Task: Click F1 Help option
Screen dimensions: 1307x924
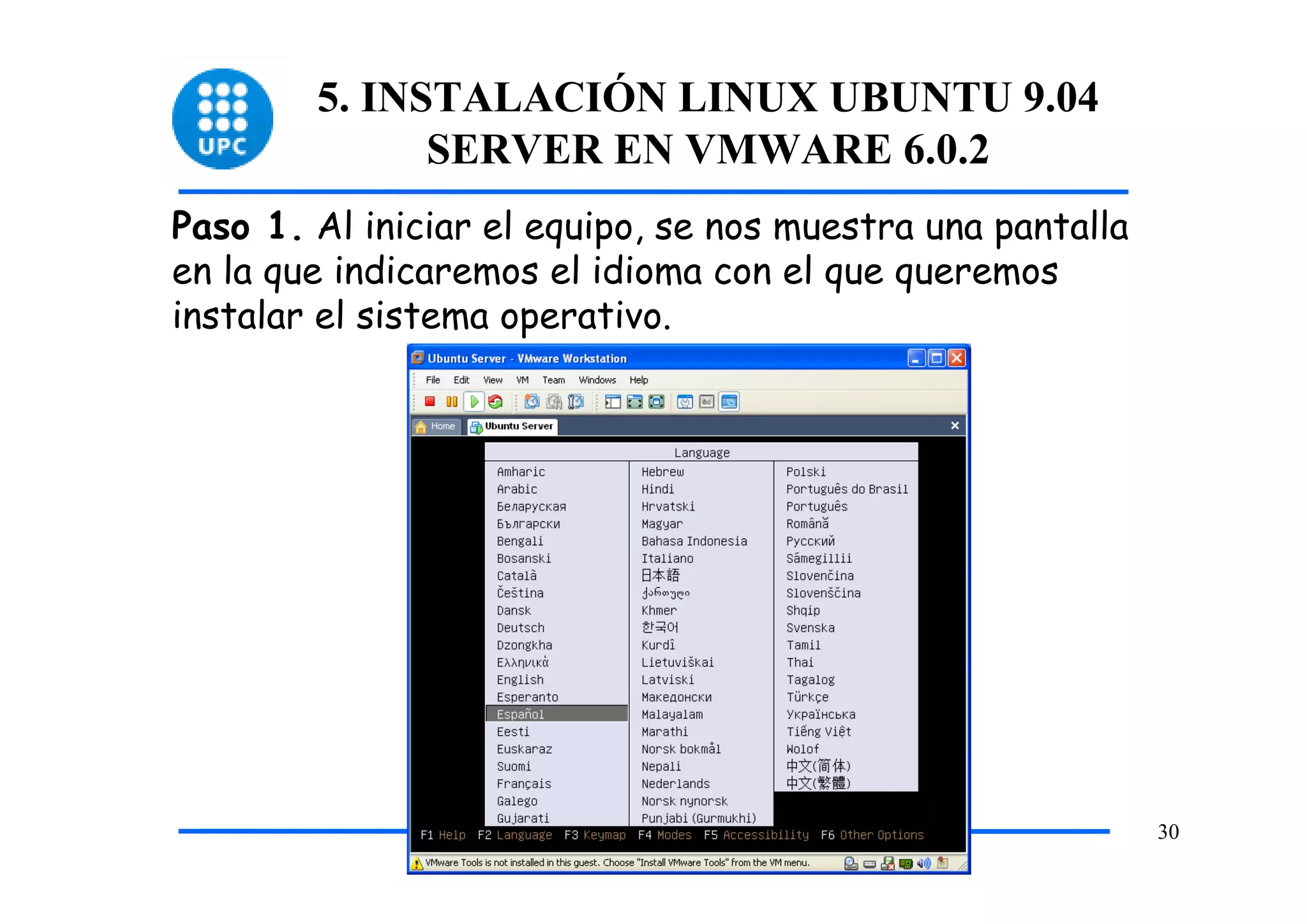Action: click(443, 835)
